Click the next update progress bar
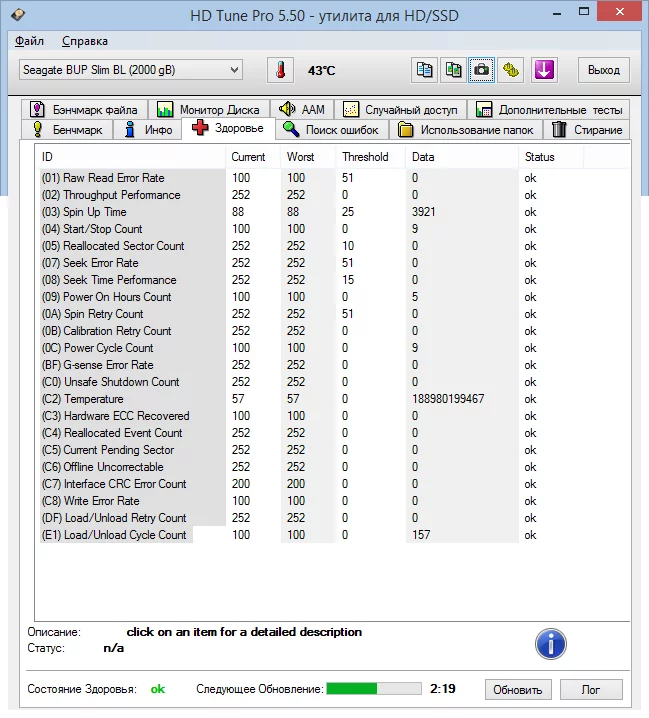This screenshot has height=718, width=649. pyautogui.click(x=374, y=688)
